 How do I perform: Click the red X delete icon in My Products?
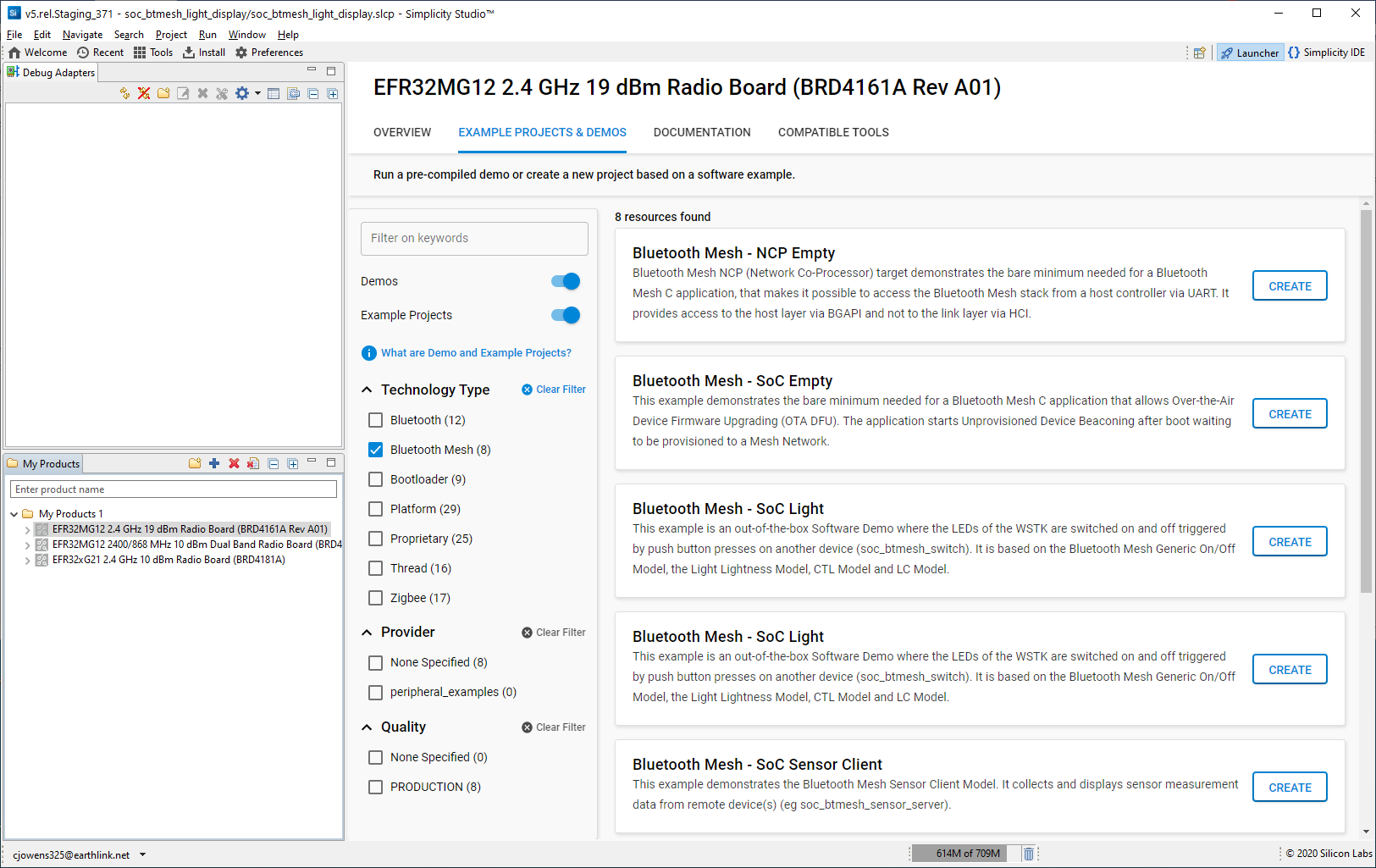coord(234,463)
